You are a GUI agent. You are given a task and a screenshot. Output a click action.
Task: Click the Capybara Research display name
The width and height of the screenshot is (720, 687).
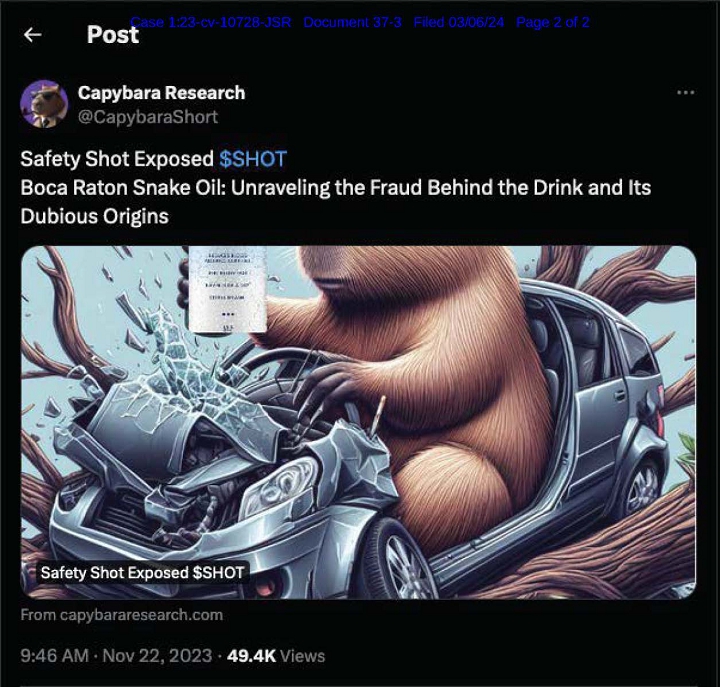tap(161, 93)
